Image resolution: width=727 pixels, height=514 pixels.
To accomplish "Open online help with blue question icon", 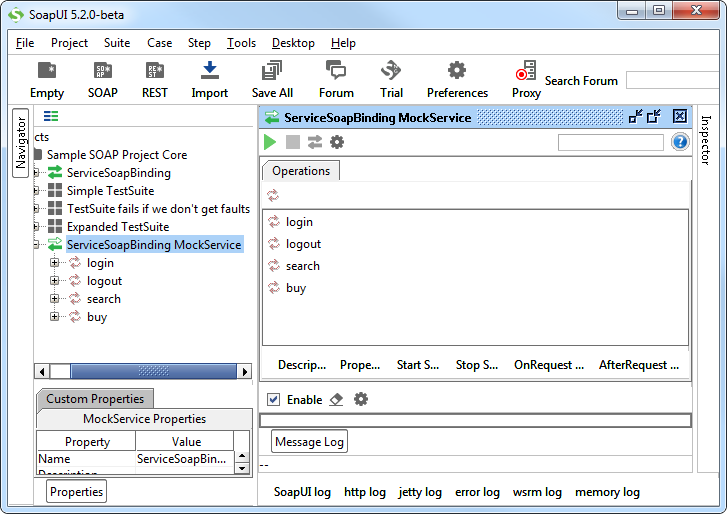I will [680, 142].
